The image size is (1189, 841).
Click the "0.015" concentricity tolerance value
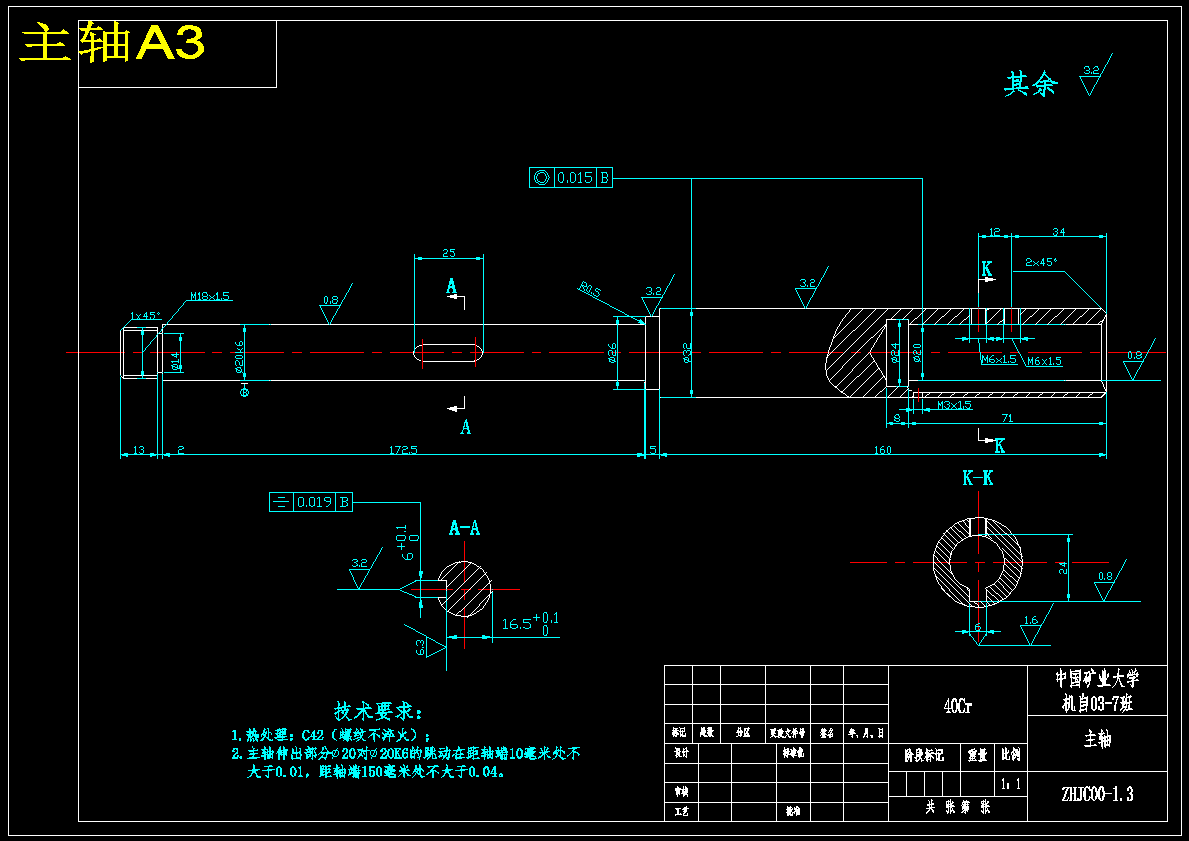(575, 178)
